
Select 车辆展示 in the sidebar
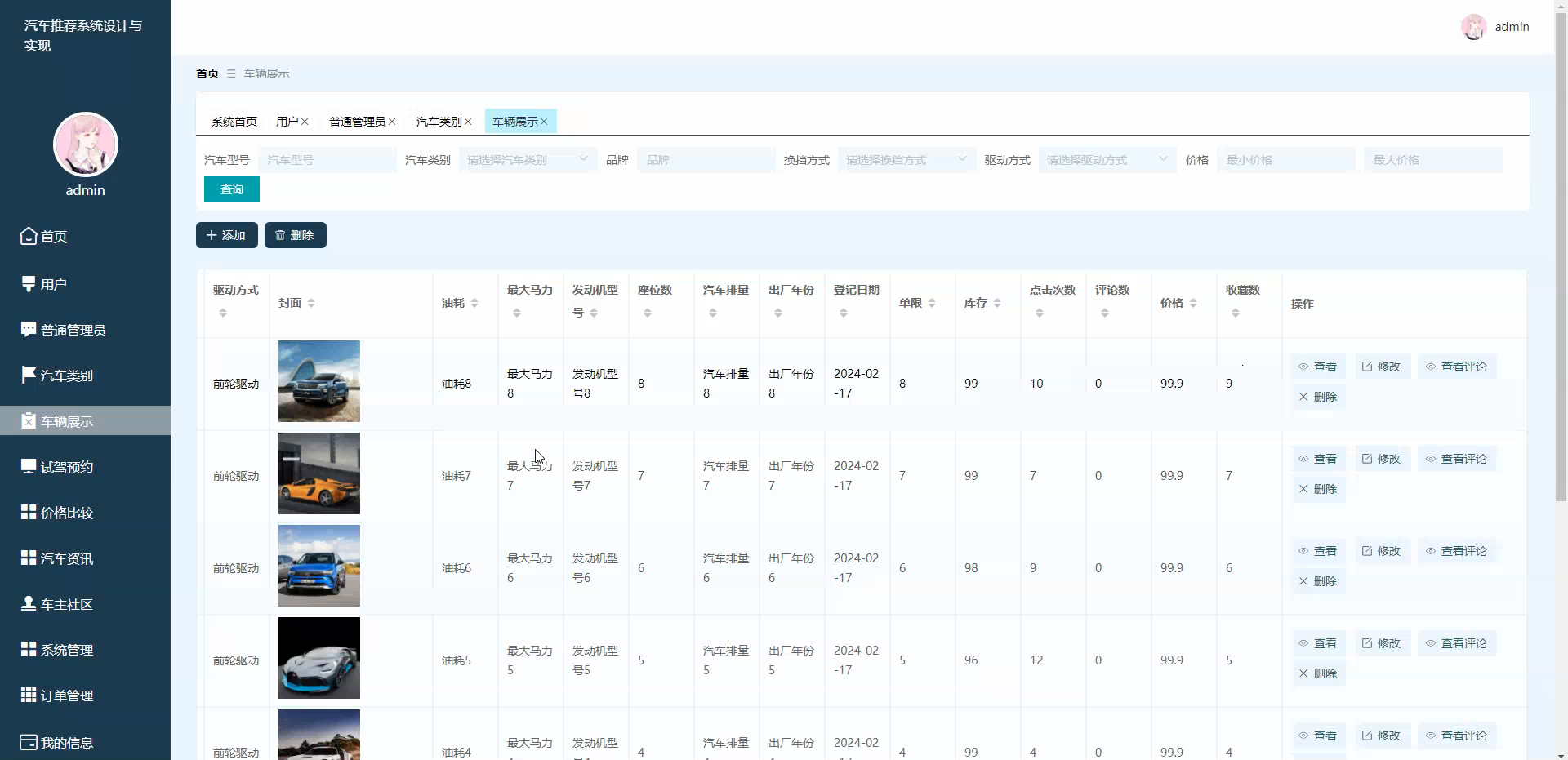85,421
